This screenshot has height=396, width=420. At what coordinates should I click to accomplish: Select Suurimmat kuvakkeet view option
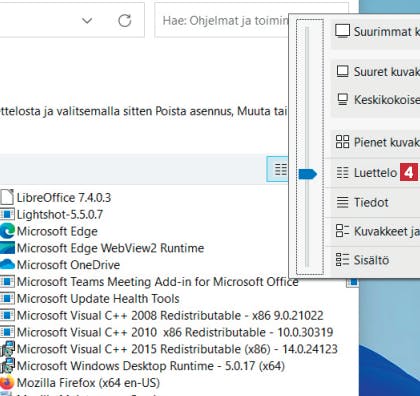coord(377,32)
